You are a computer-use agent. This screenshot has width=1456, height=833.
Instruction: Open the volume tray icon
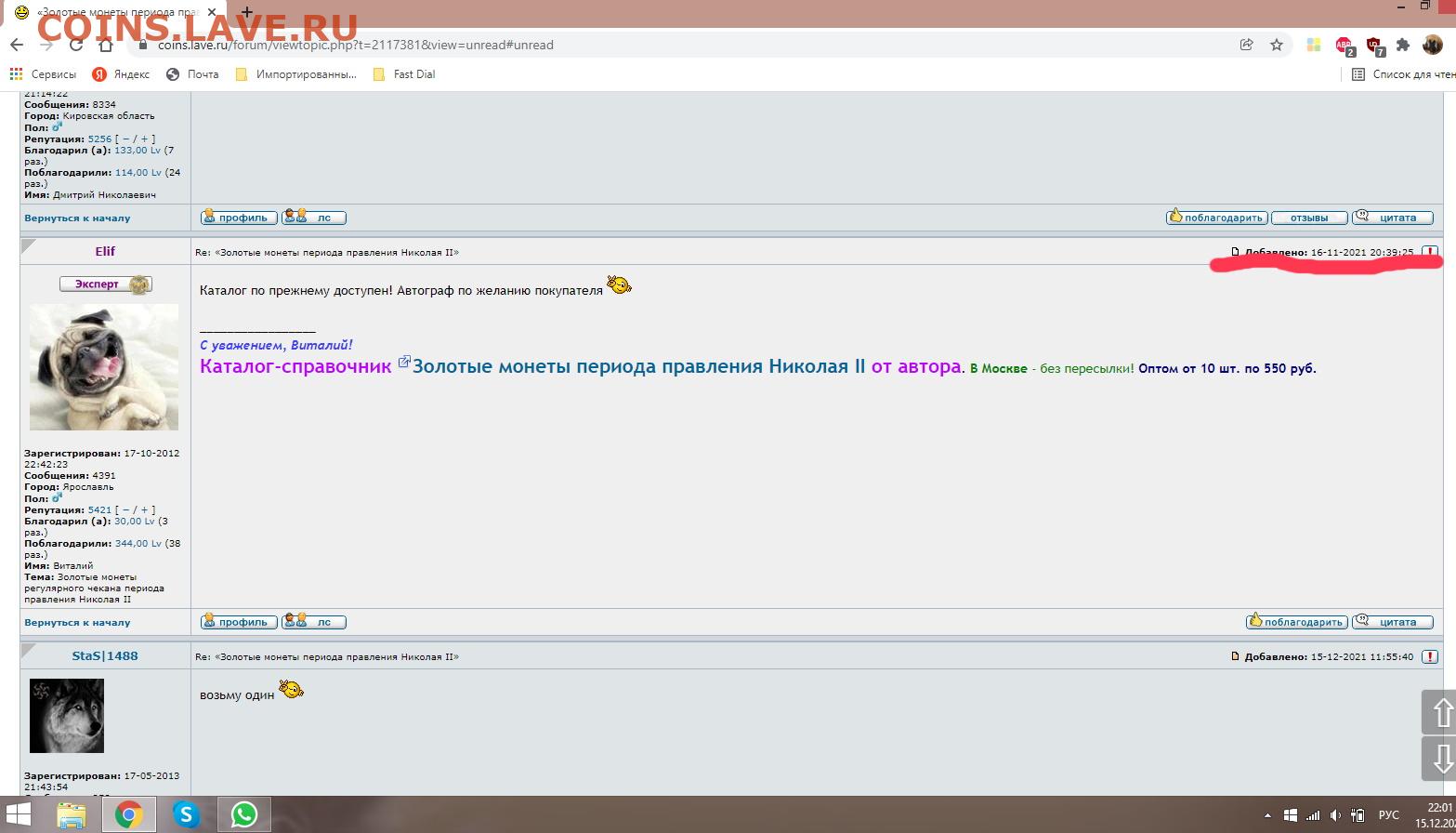pos(1335,815)
